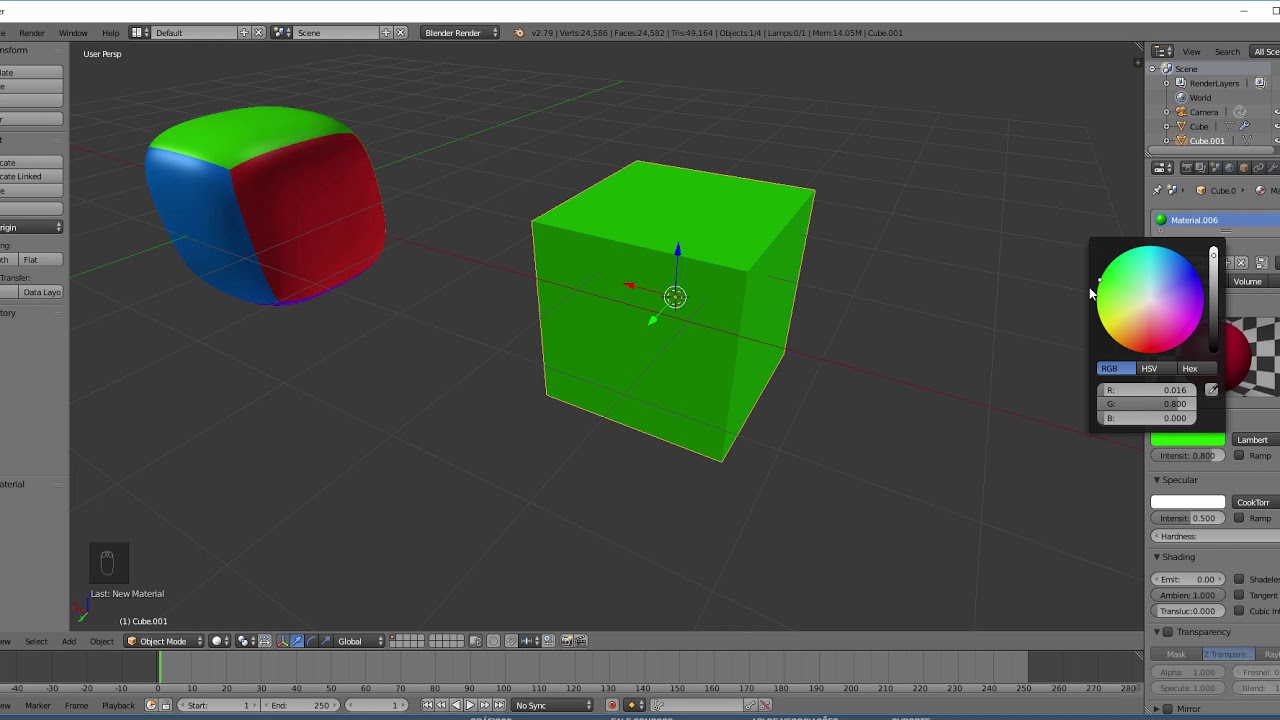1280x720 pixels.
Task: Select the Mask transparency mode button
Action: [1176, 654]
